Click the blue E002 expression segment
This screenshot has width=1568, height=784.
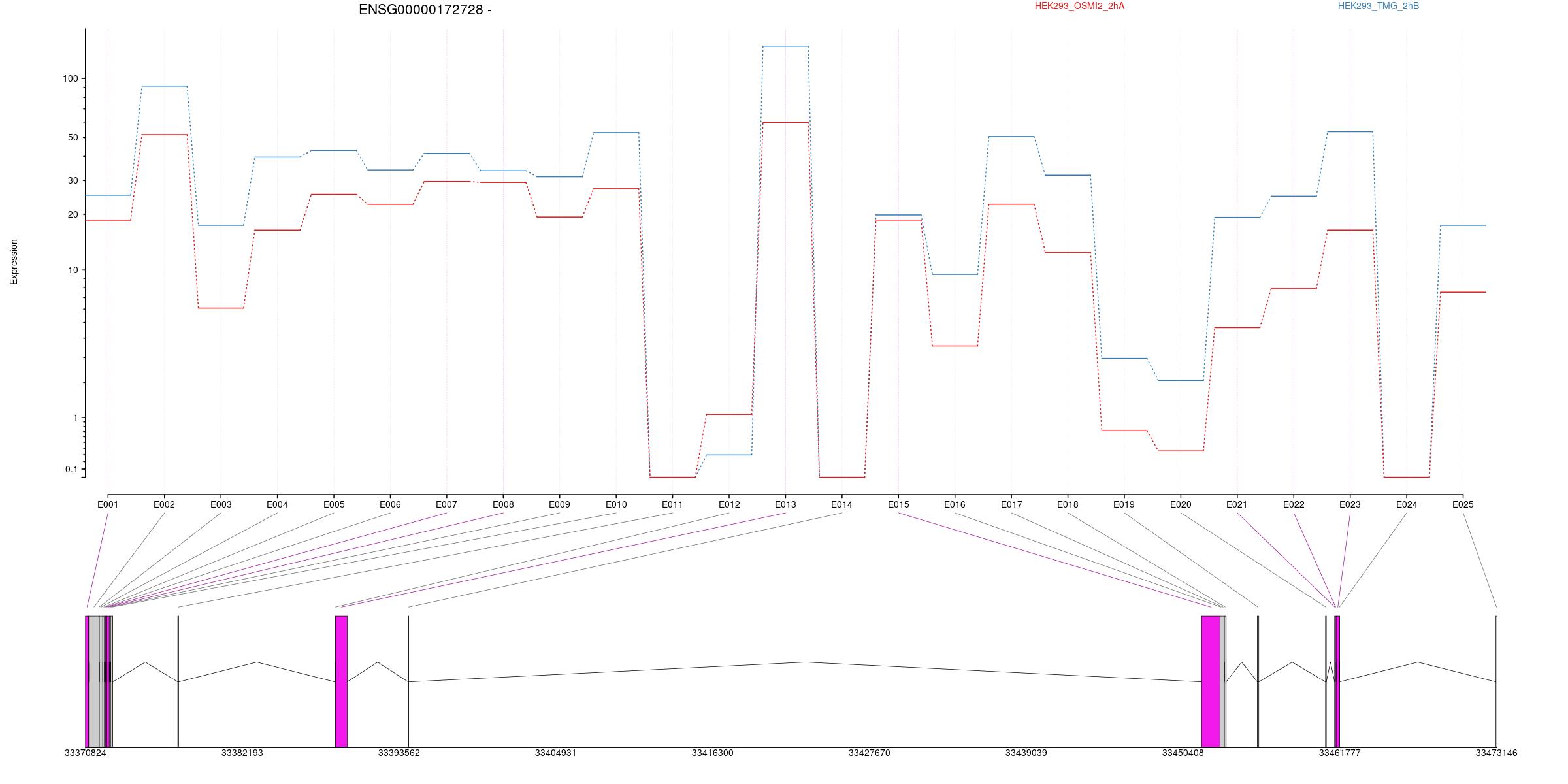[x=164, y=86]
